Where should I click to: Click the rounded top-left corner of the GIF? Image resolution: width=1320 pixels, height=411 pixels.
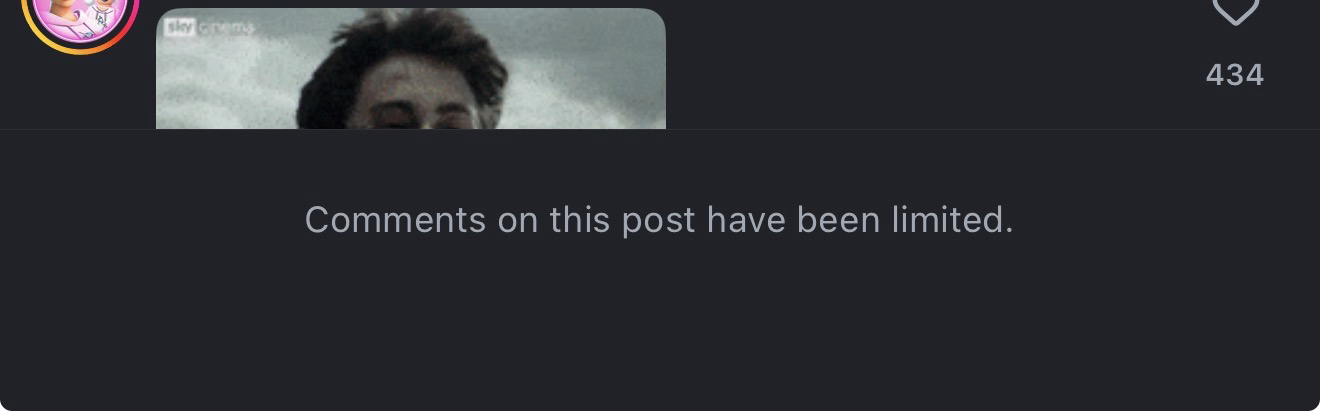point(163,15)
